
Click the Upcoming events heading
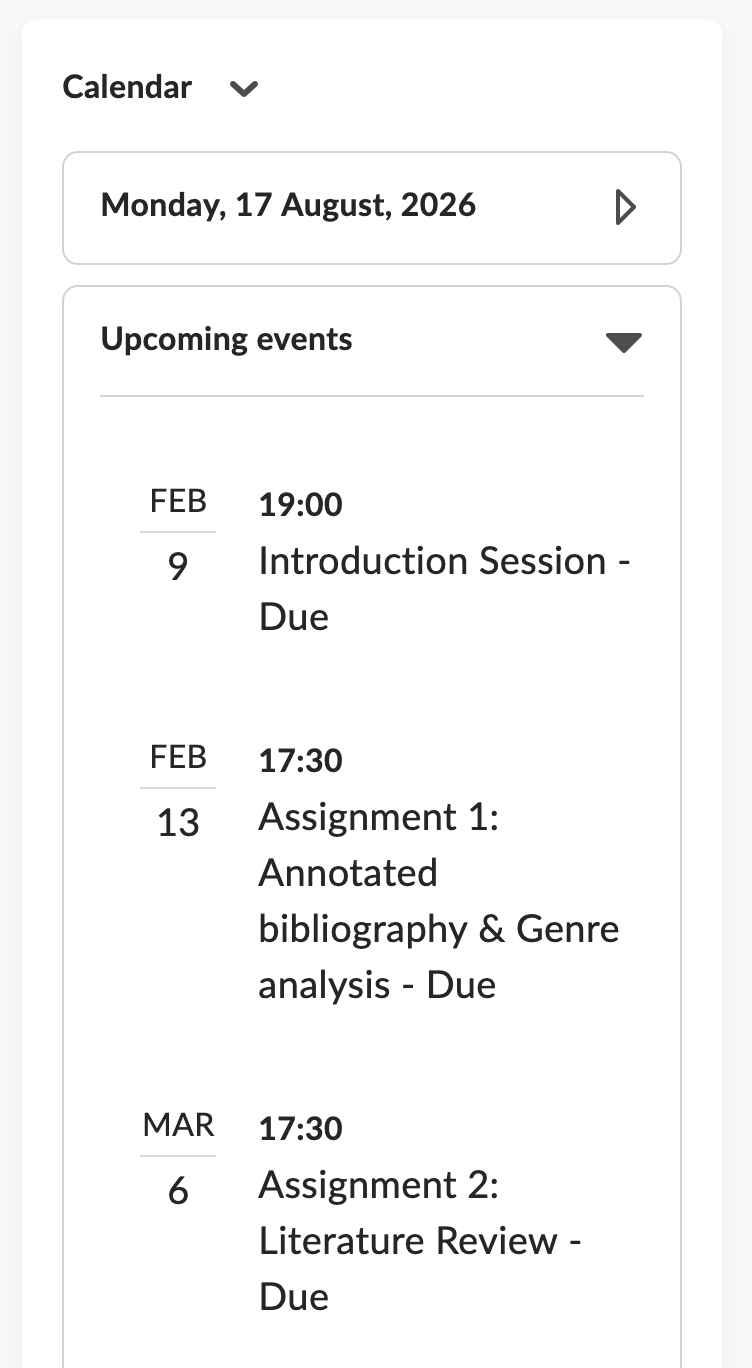click(227, 340)
